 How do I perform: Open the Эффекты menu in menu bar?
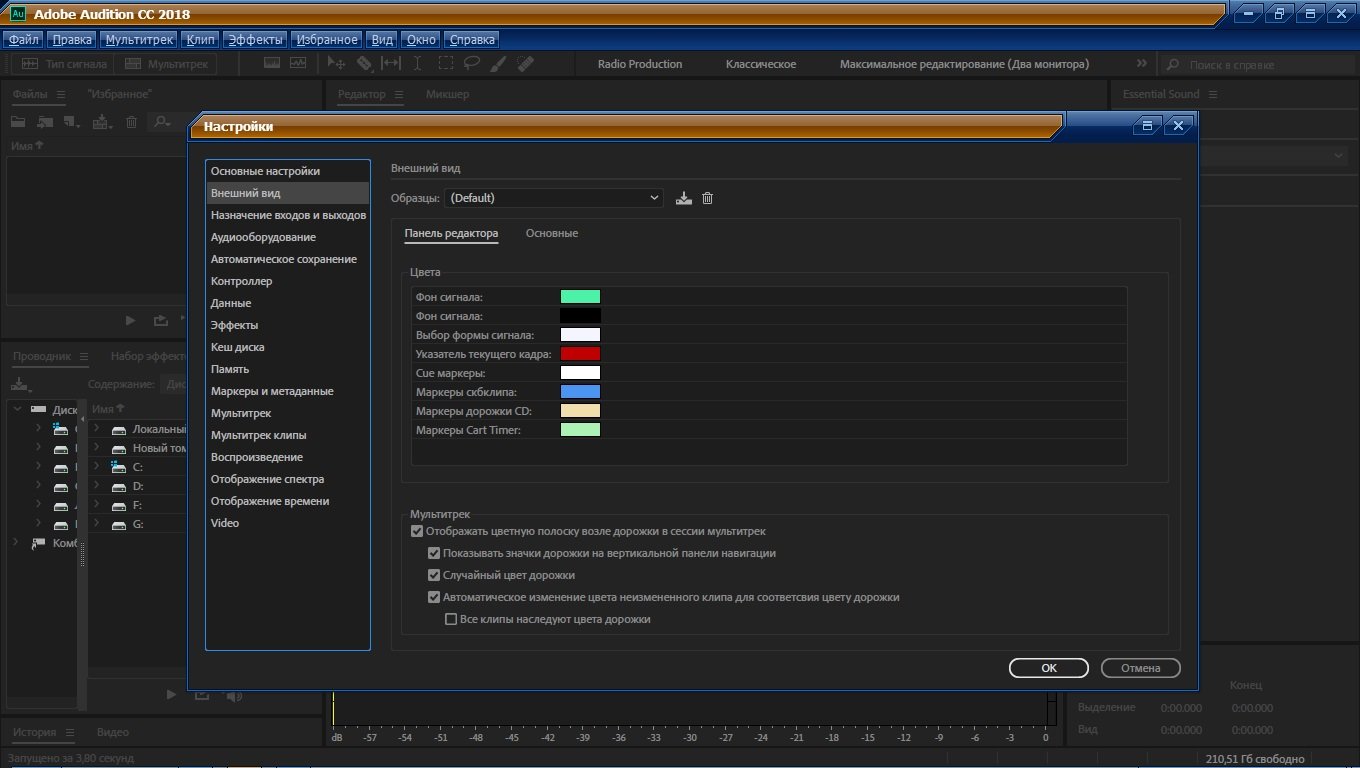point(255,40)
